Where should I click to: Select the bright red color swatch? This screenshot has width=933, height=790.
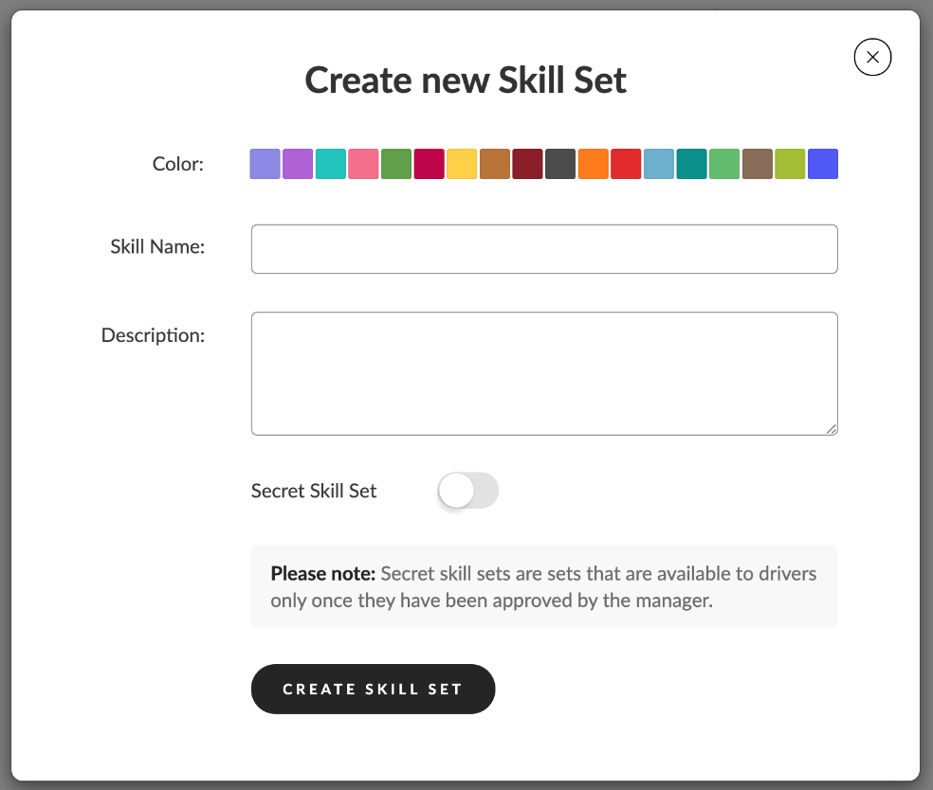pyautogui.click(x=626, y=163)
